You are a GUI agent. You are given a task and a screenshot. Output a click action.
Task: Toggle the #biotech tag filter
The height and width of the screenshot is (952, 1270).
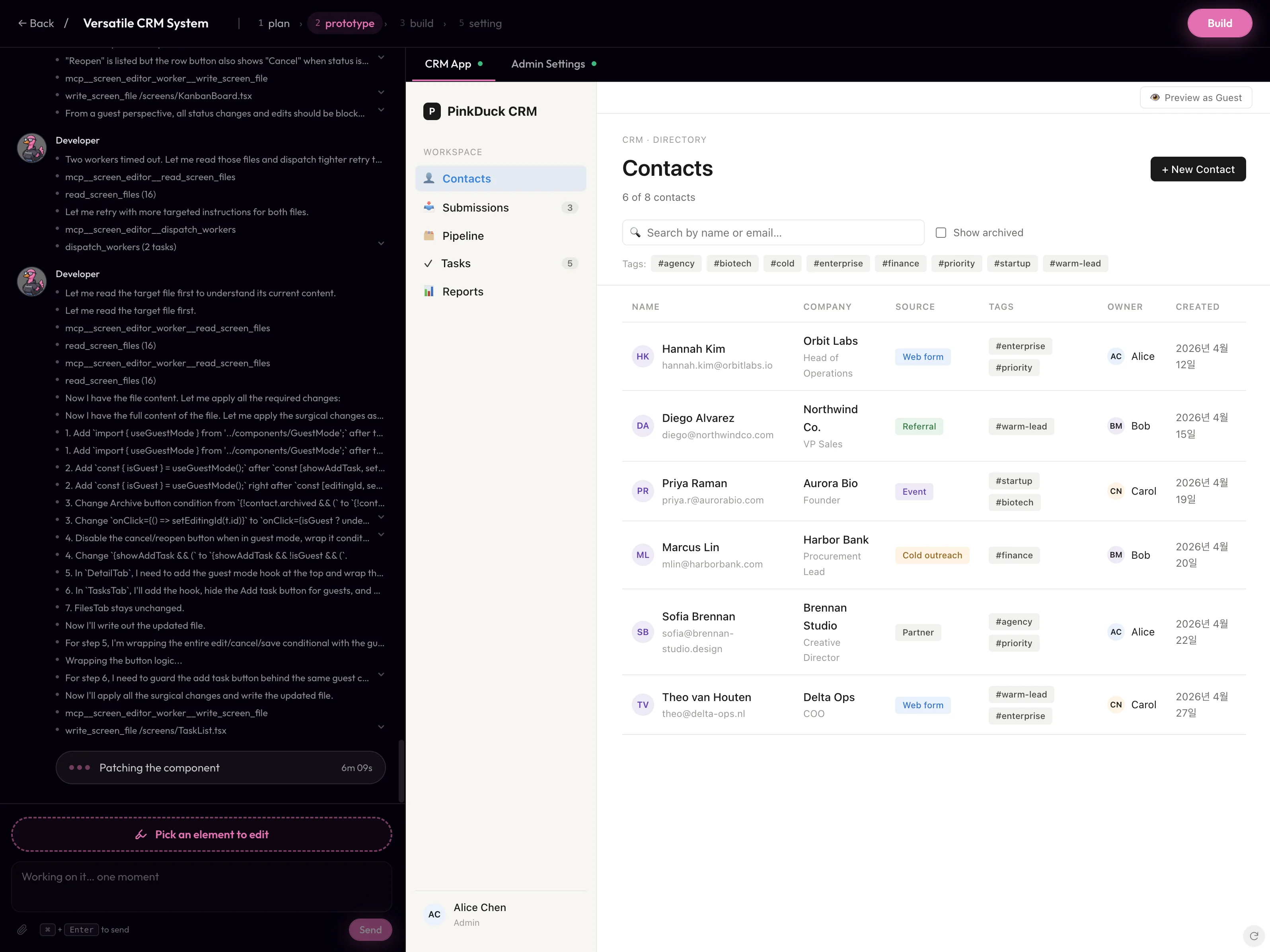(732, 263)
